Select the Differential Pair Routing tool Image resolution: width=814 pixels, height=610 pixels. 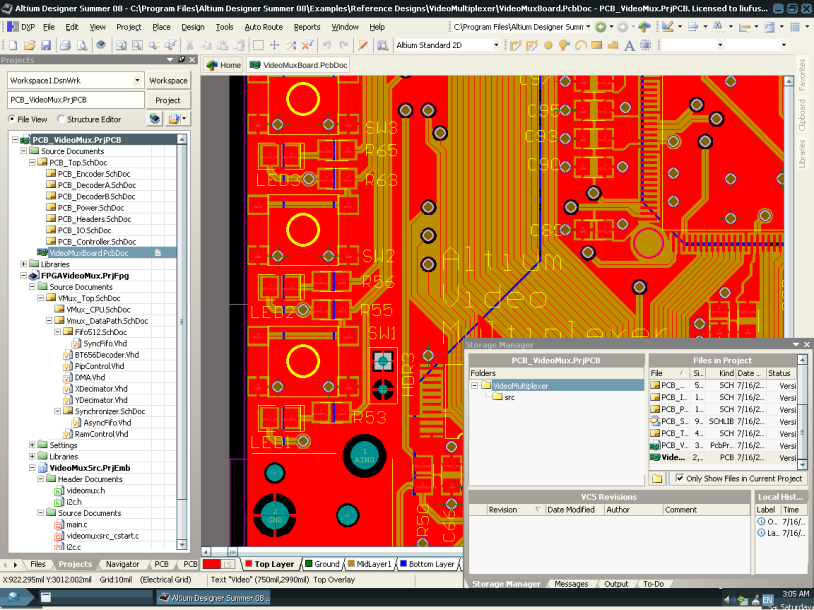532,46
